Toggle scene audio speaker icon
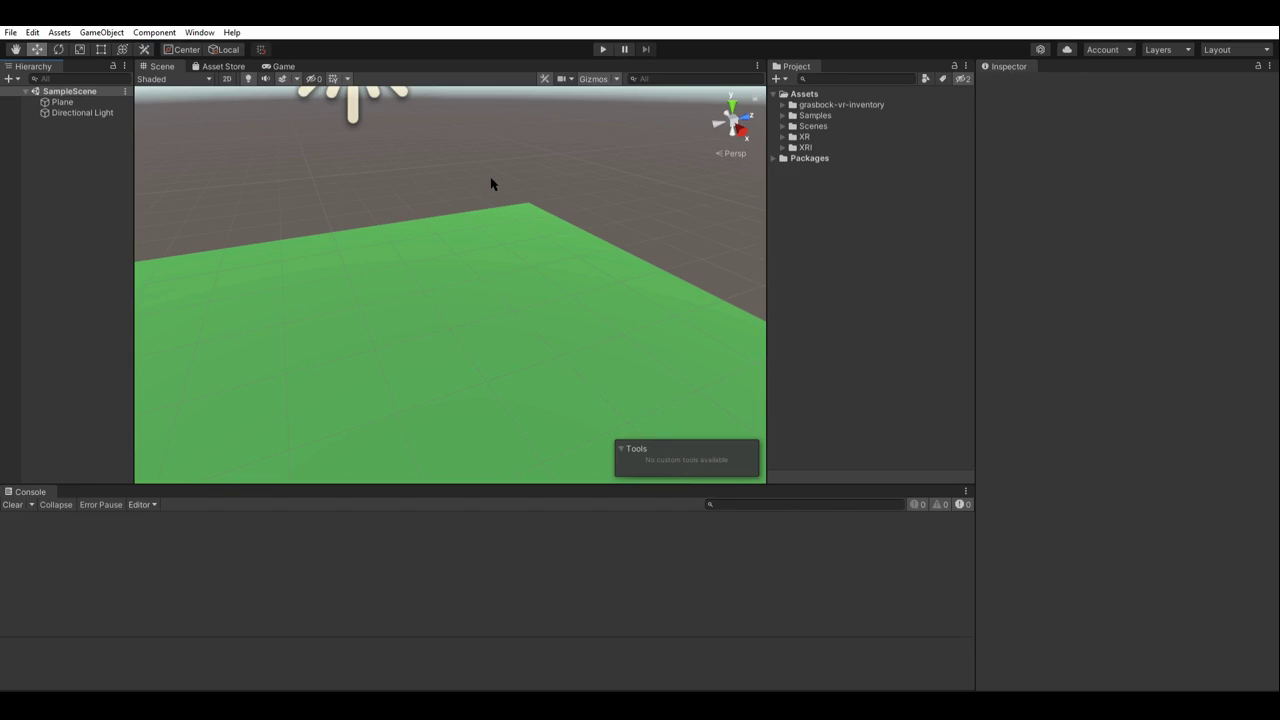The height and width of the screenshot is (720, 1280). click(x=265, y=79)
